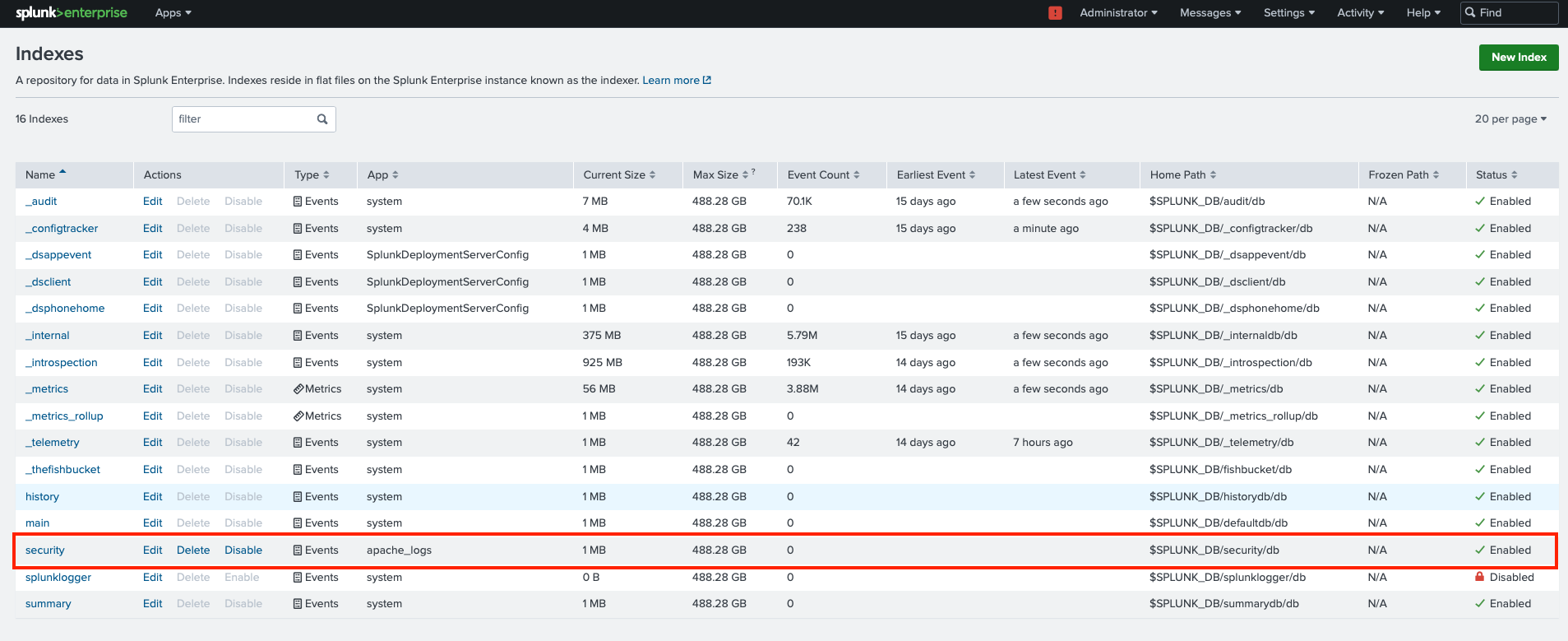Delete the security index

point(193,550)
